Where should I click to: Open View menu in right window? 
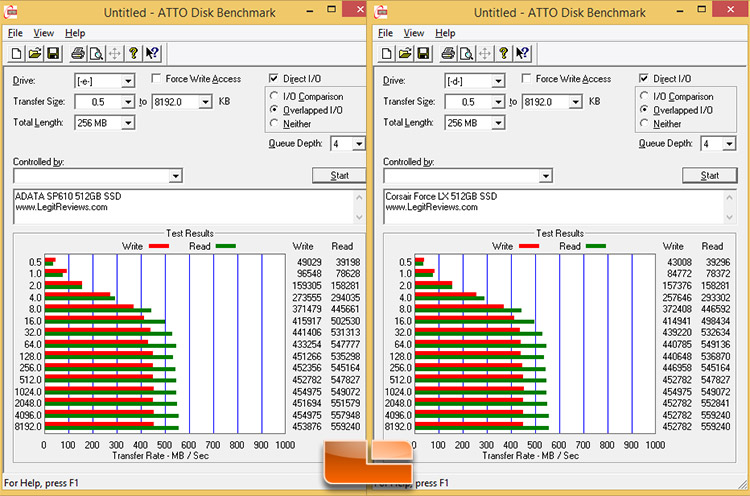click(414, 33)
